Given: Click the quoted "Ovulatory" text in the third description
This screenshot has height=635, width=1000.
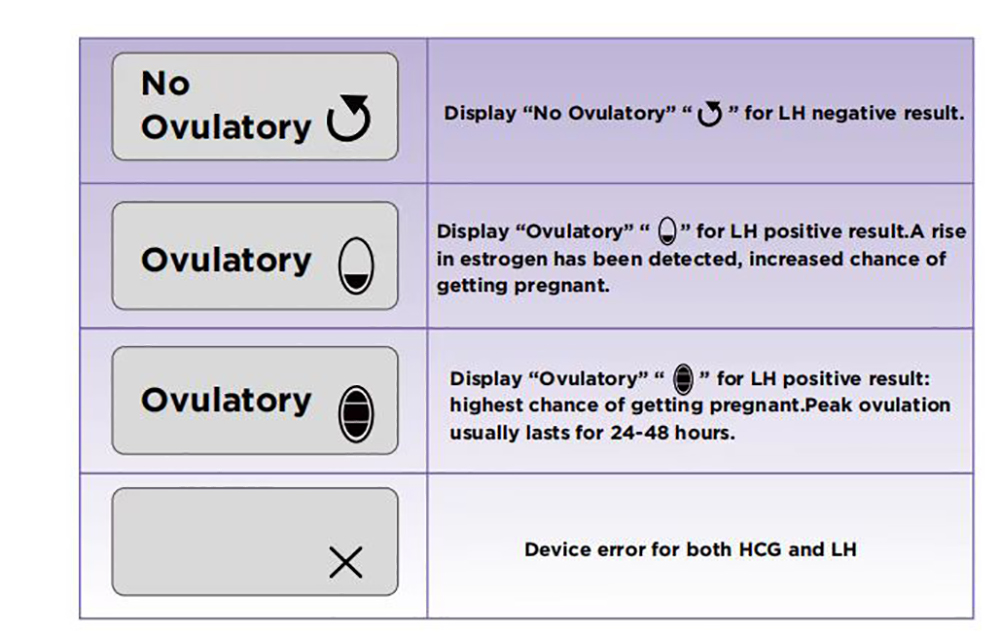Looking at the screenshot, I should [589, 379].
